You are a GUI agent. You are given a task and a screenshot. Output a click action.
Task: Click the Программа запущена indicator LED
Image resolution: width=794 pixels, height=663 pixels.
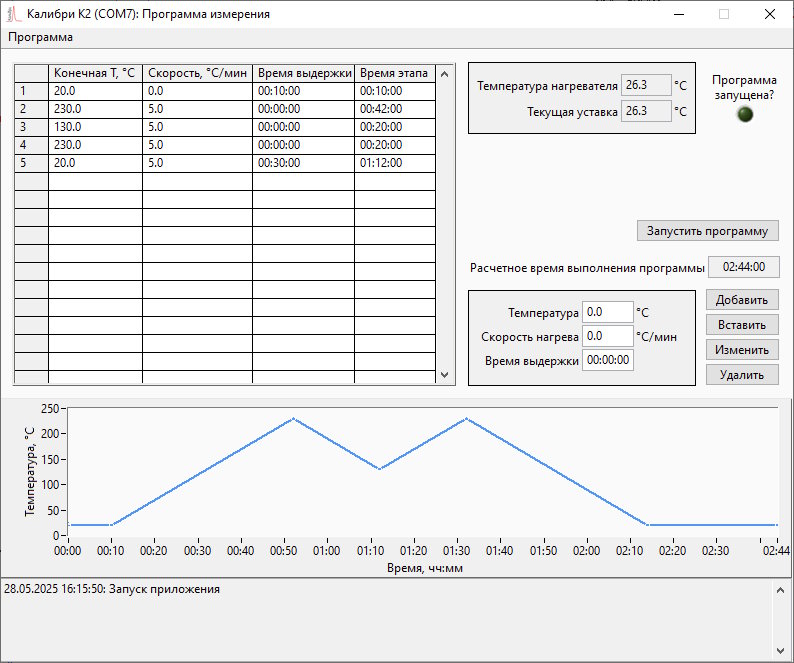[744, 114]
